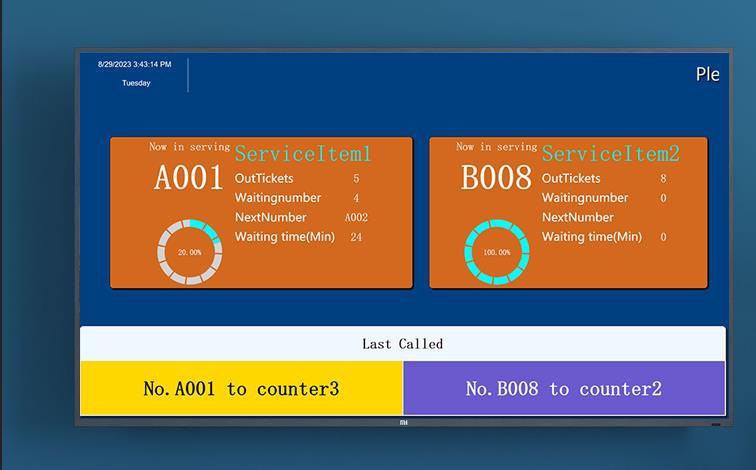Click the Tuesday weekday label
The height and width of the screenshot is (470, 756).
coord(136,83)
